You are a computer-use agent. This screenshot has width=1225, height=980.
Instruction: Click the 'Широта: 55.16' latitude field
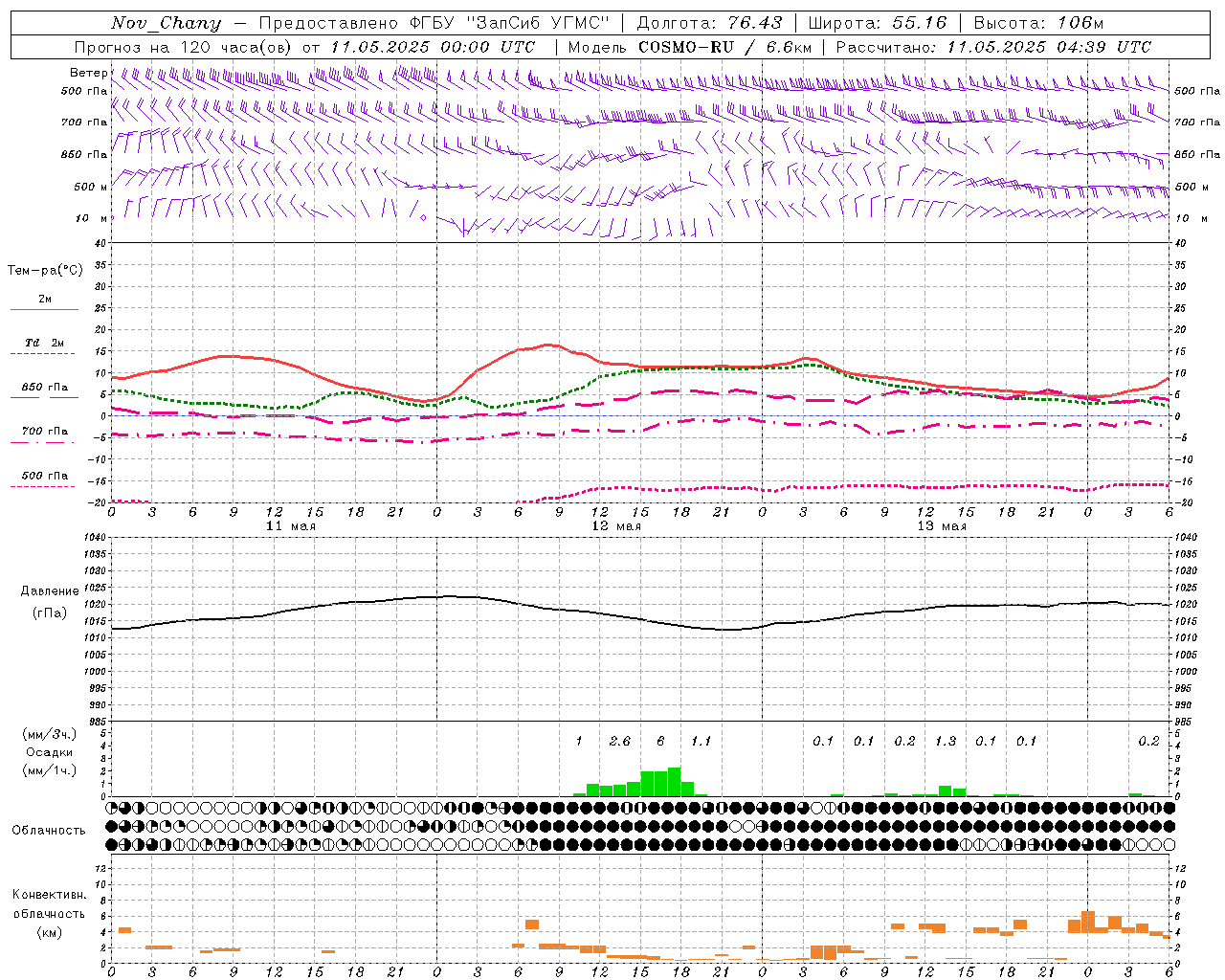[x=878, y=23]
